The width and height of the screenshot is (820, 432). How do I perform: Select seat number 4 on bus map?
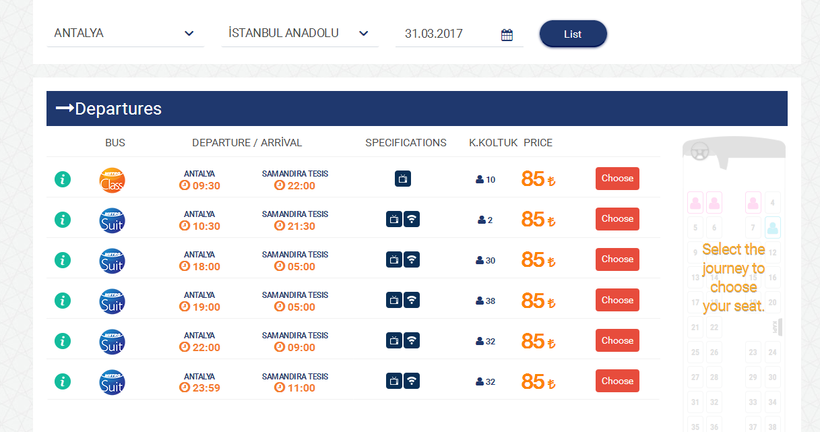772,203
